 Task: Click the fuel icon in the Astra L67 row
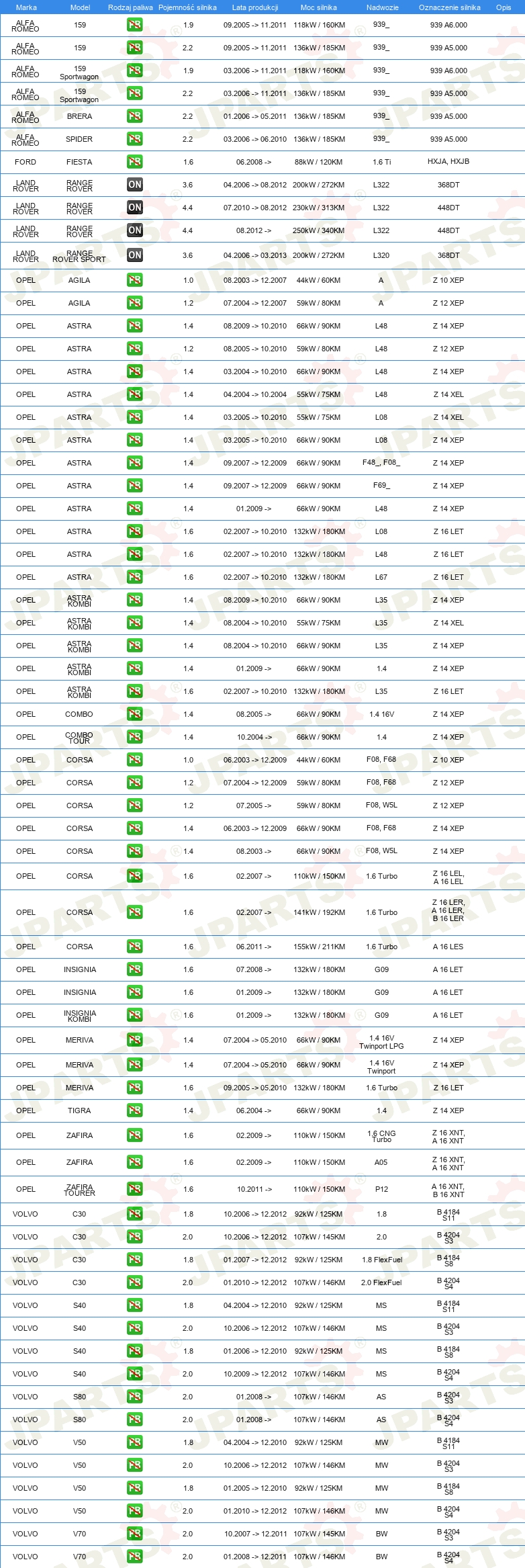click(x=134, y=577)
